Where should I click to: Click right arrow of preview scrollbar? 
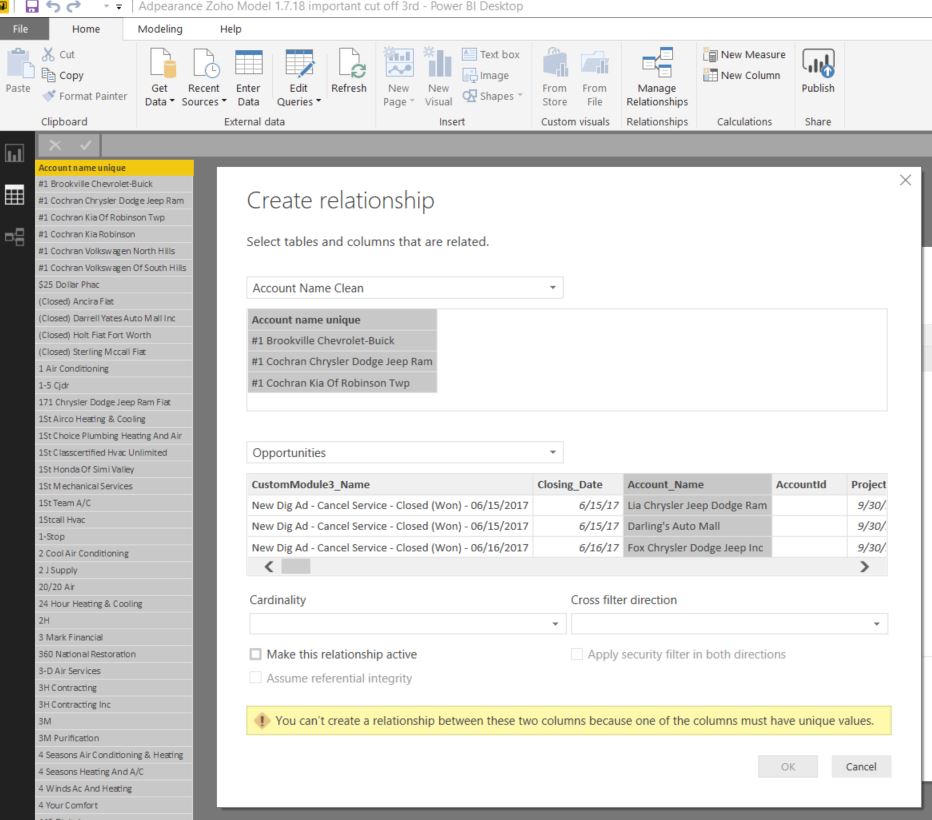click(864, 566)
